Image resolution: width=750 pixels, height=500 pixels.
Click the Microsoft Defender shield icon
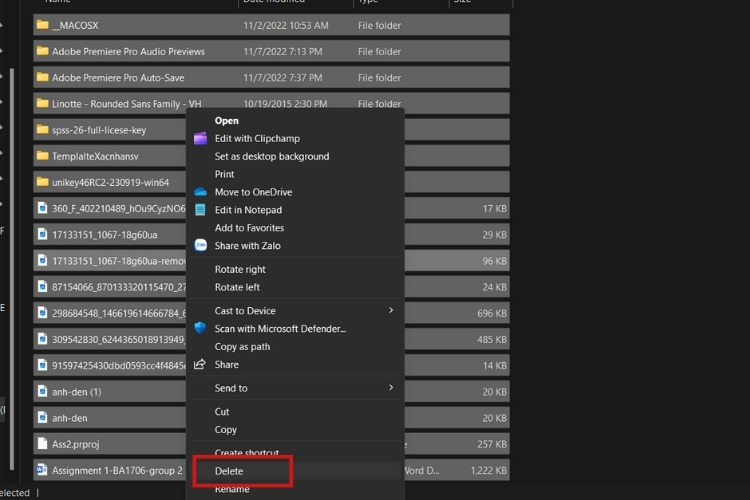(x=201, y=328)
